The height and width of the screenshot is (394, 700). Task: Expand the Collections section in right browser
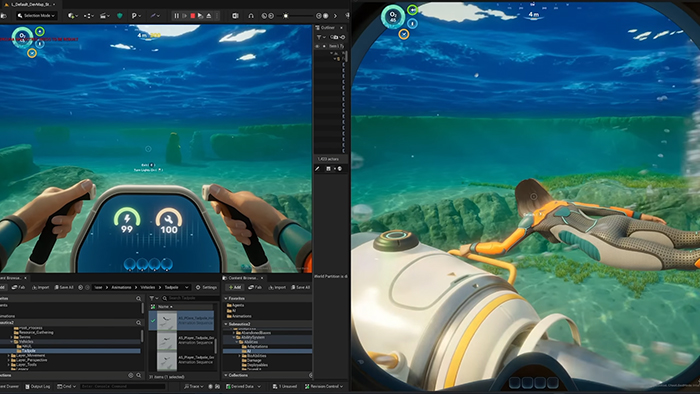point(226,376)
